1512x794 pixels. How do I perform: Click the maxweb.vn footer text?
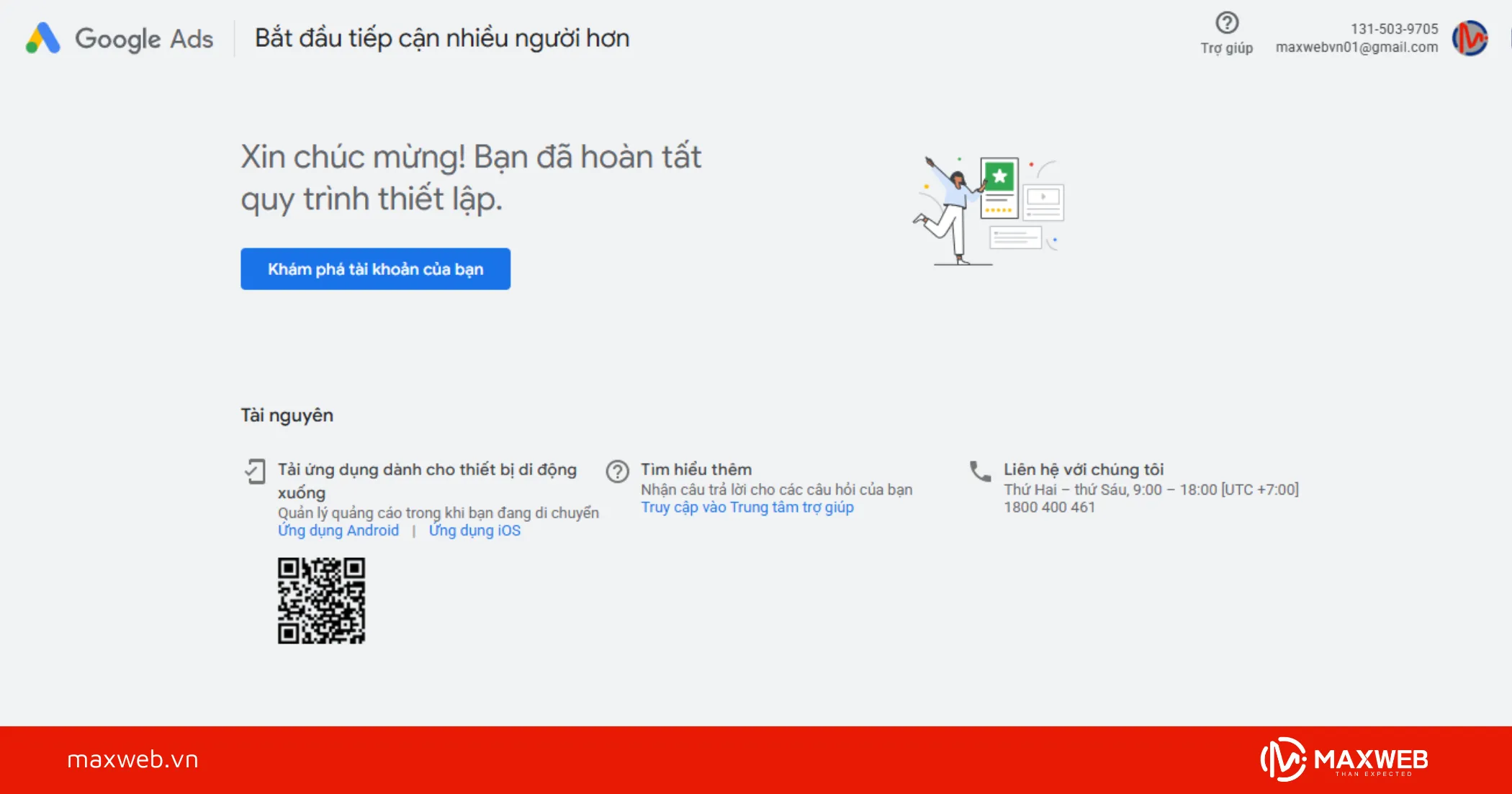131,758
